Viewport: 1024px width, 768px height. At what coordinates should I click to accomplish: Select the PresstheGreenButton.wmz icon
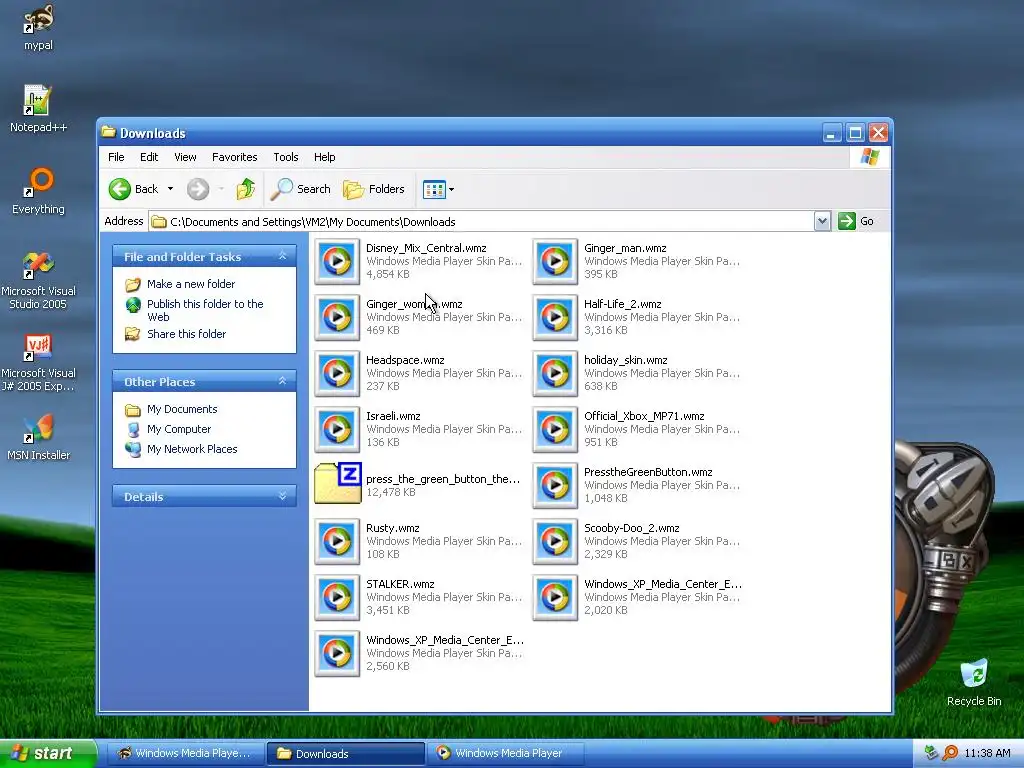pos(555,486)
